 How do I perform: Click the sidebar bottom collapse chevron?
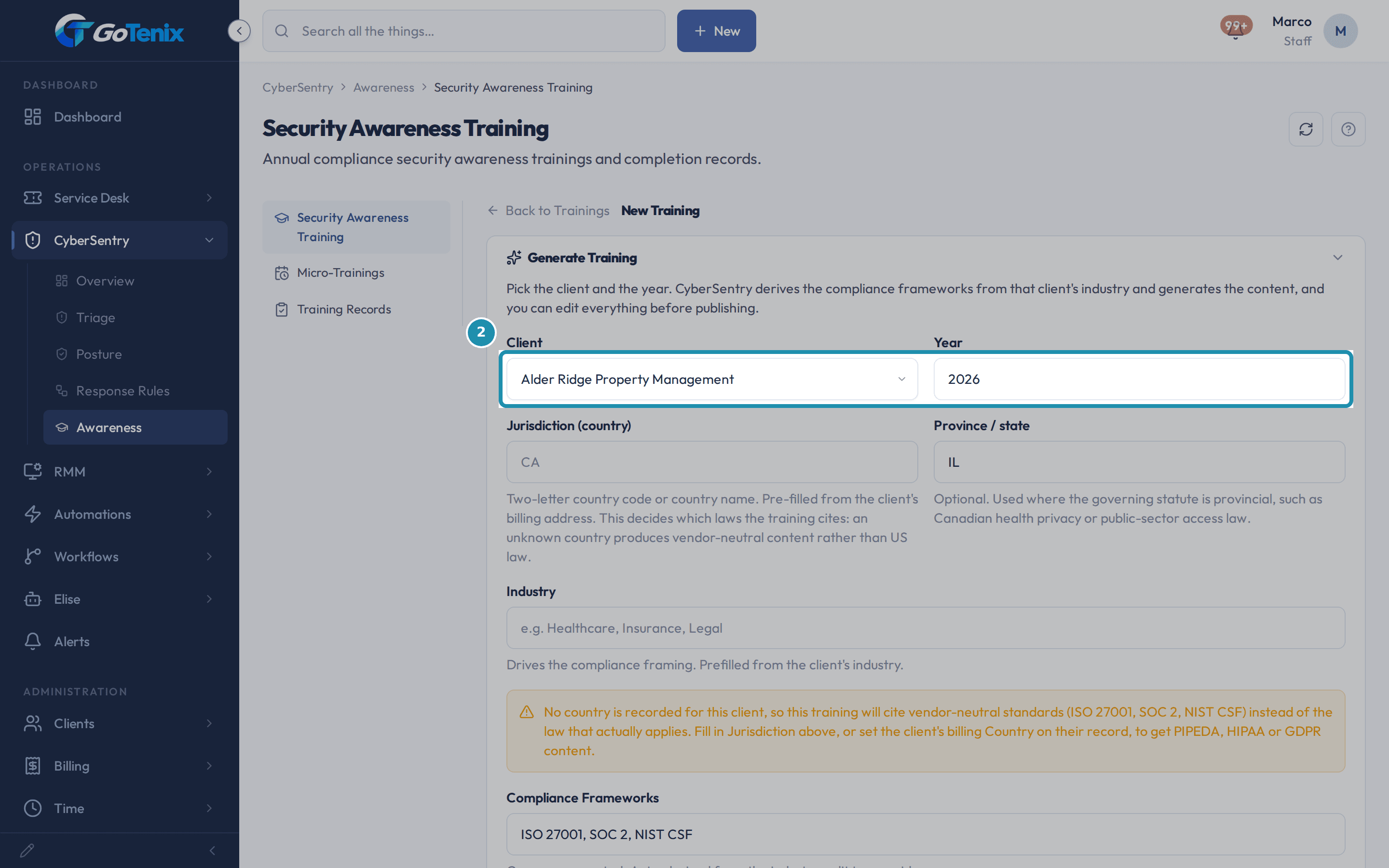pyautogui.click(x=212, y=850)
